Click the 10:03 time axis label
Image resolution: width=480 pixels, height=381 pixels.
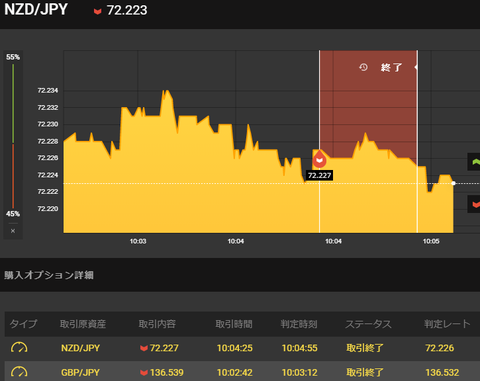(138, 241)
